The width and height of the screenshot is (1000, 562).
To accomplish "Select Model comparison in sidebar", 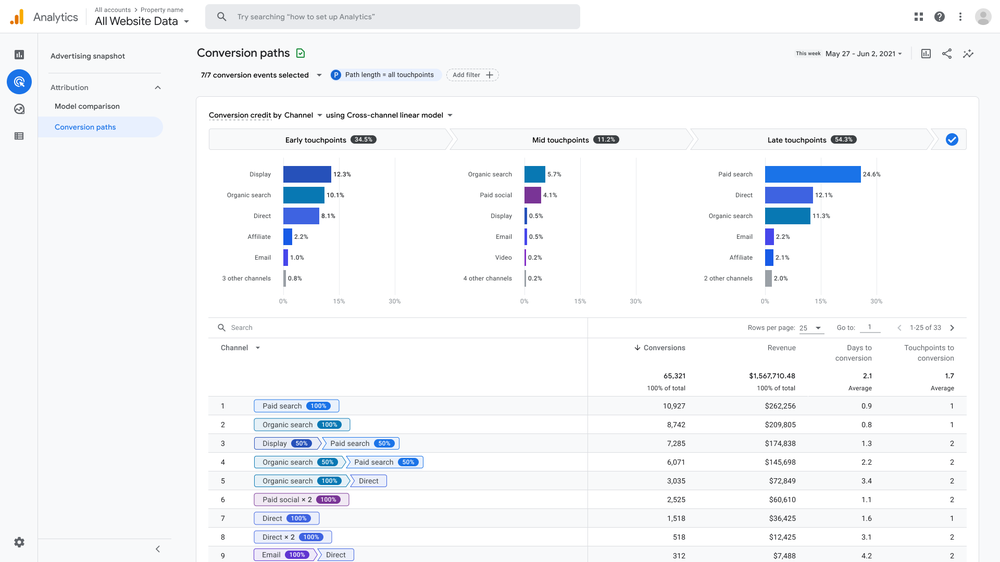I will click(87, 106).
